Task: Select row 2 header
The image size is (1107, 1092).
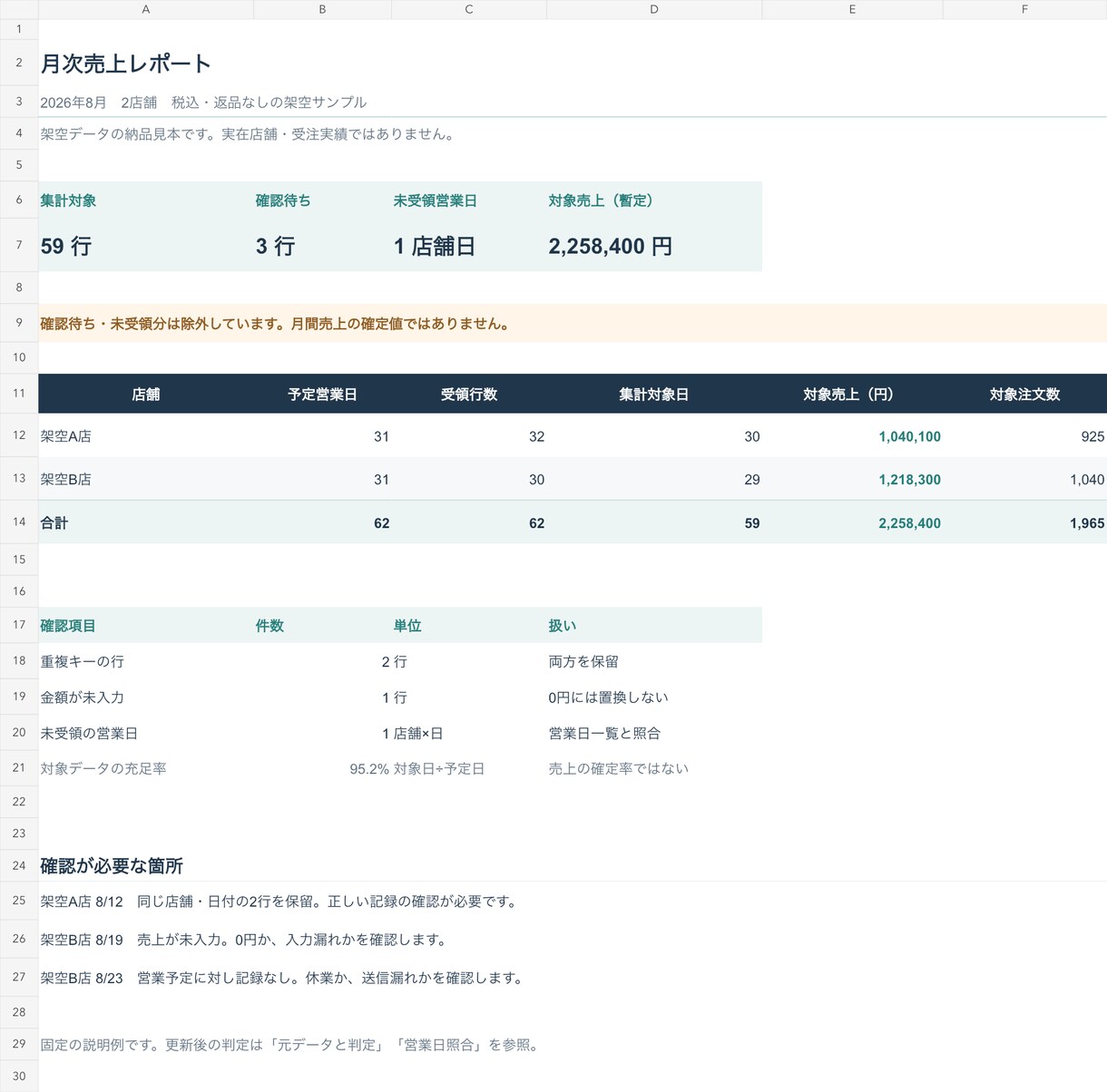Action: click(x=19, y=63)
